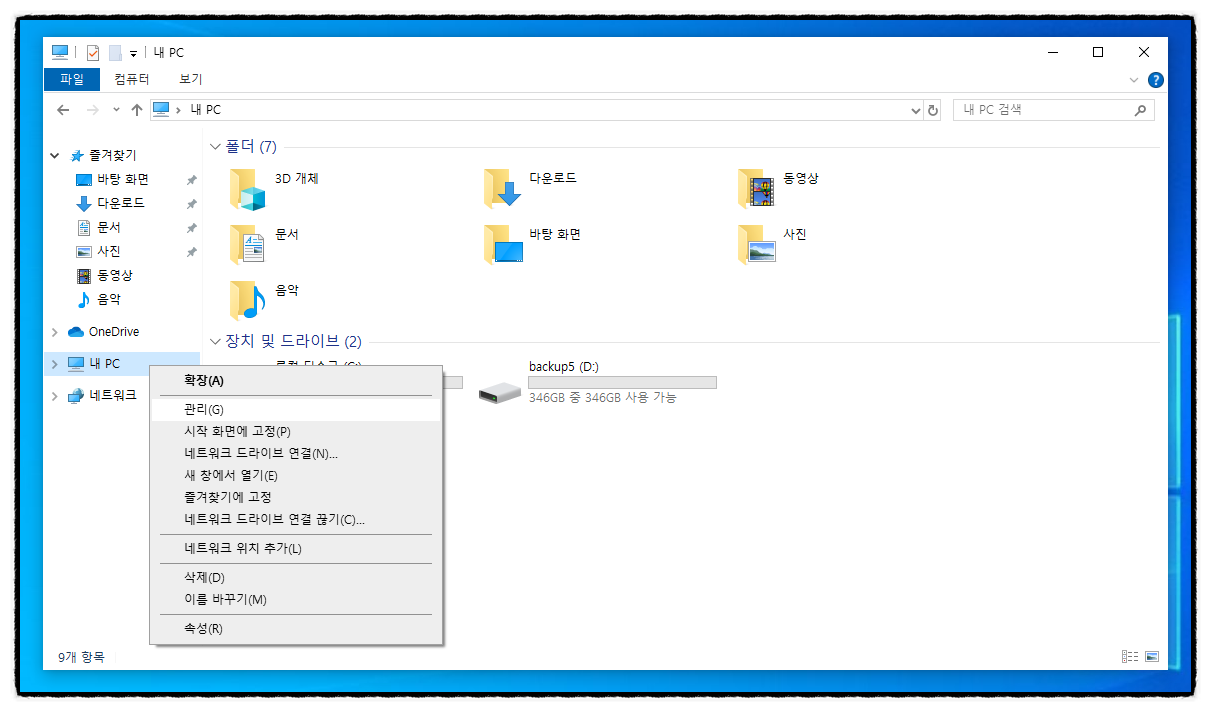The width and height of the screenshot is (1211, 712).
Task: Expand the ribbon with the chevron
Action: (1134, 79)
